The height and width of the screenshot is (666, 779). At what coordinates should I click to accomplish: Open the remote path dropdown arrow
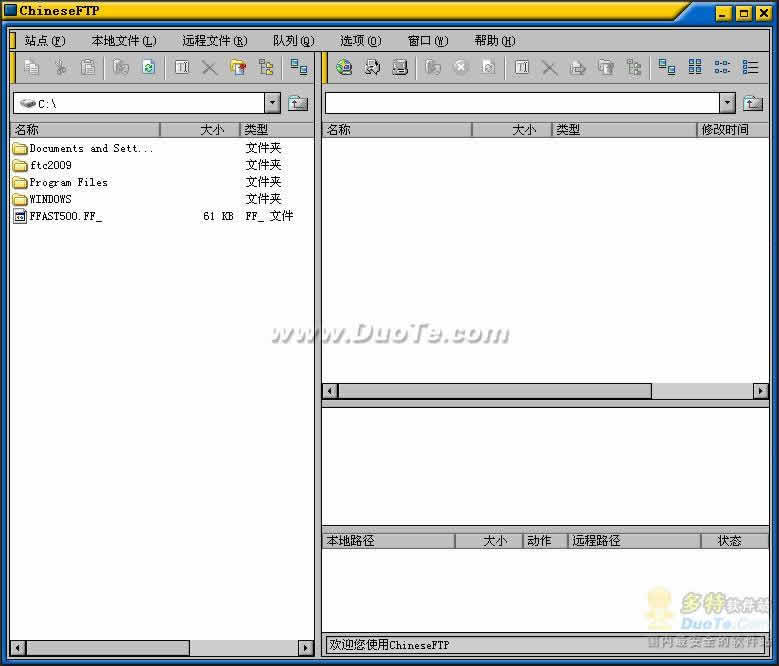coord(727,103)
